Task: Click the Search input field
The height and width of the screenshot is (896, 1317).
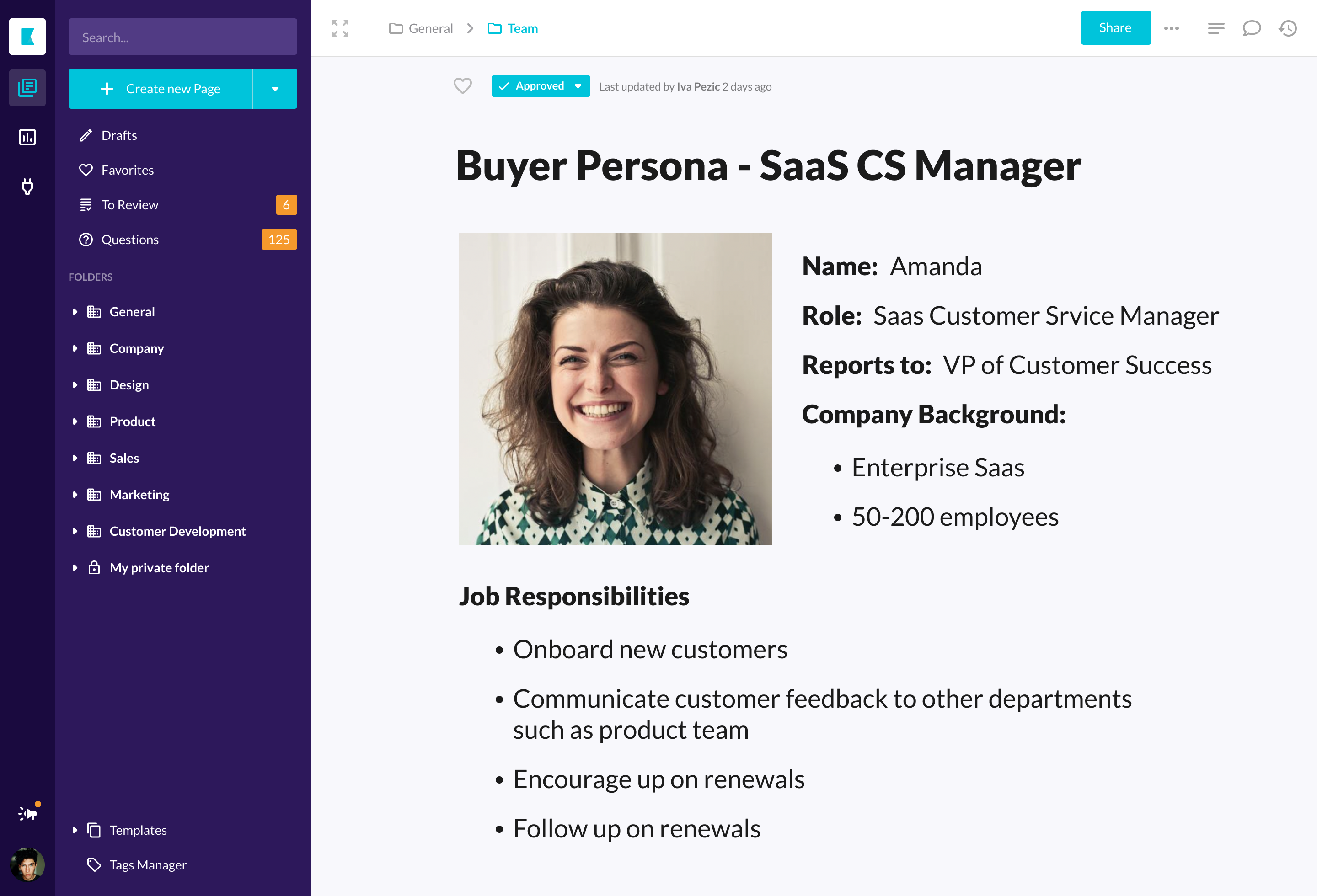Action: tap(182, 37)
